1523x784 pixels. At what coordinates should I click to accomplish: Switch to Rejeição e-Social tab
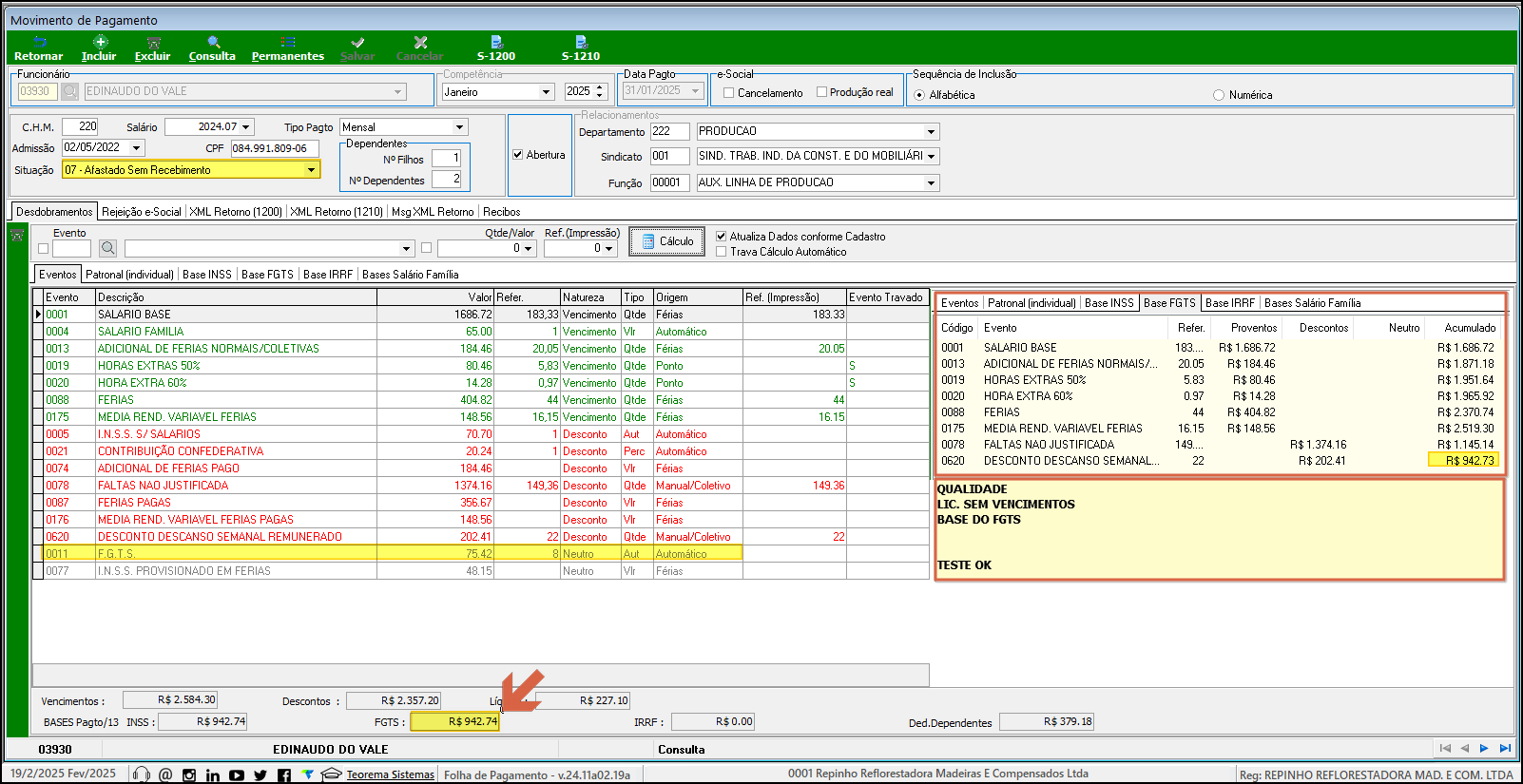pyautogui.click(x=141, y=212)
